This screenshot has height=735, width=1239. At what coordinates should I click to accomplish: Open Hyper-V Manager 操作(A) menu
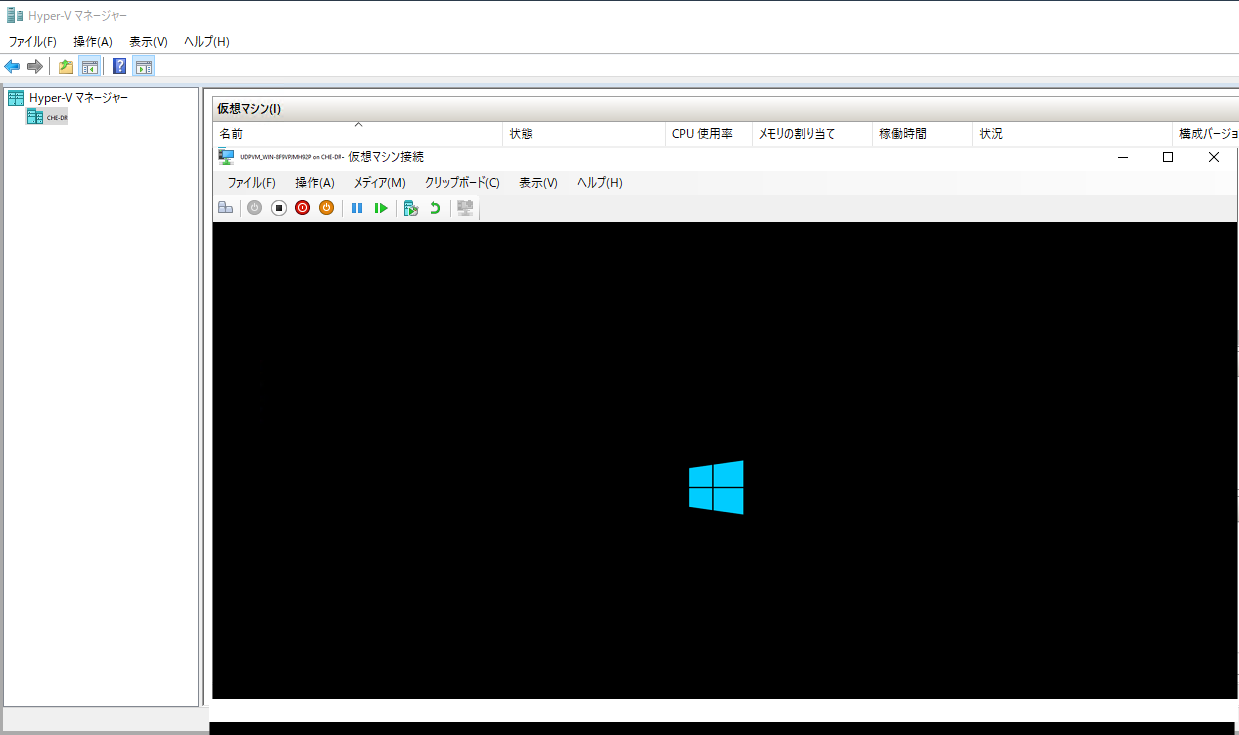tap(93, 42)
